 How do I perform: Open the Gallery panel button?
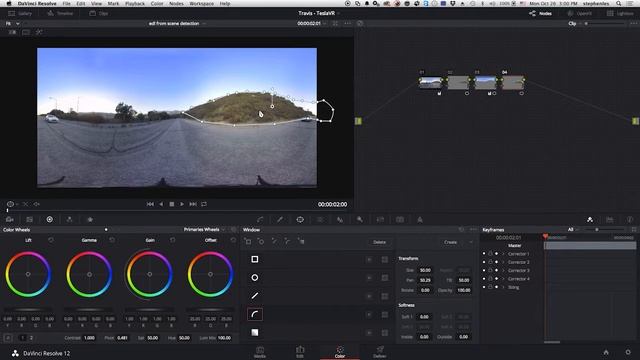(20, 13)
